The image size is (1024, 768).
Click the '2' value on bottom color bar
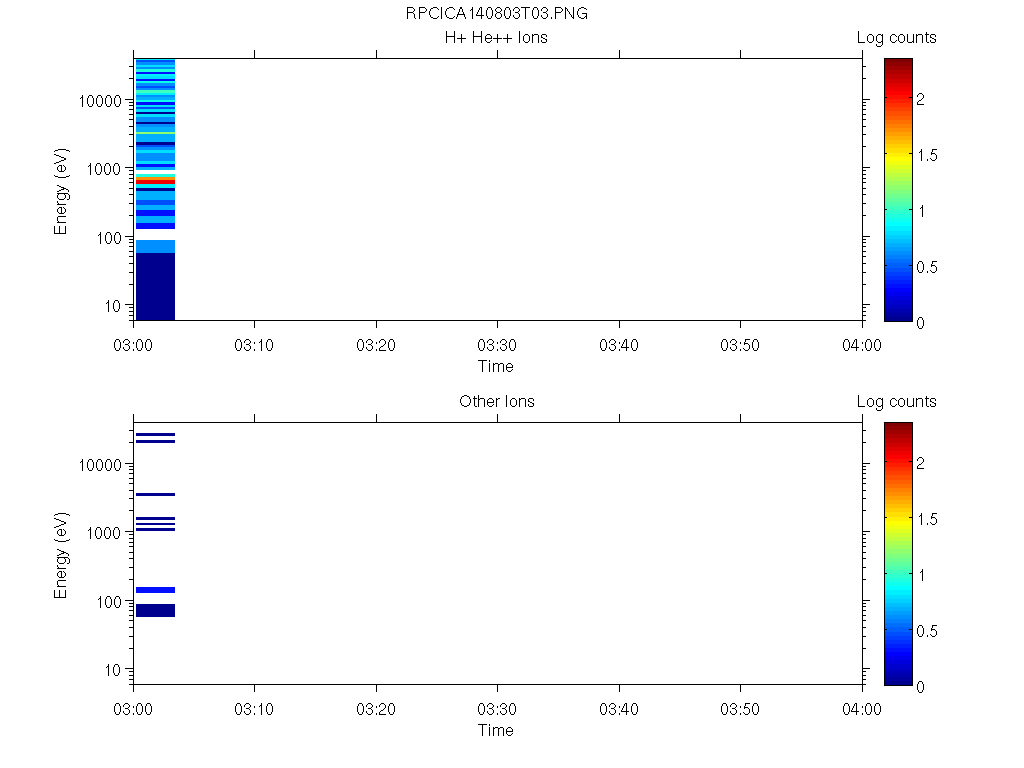(920, 463)
